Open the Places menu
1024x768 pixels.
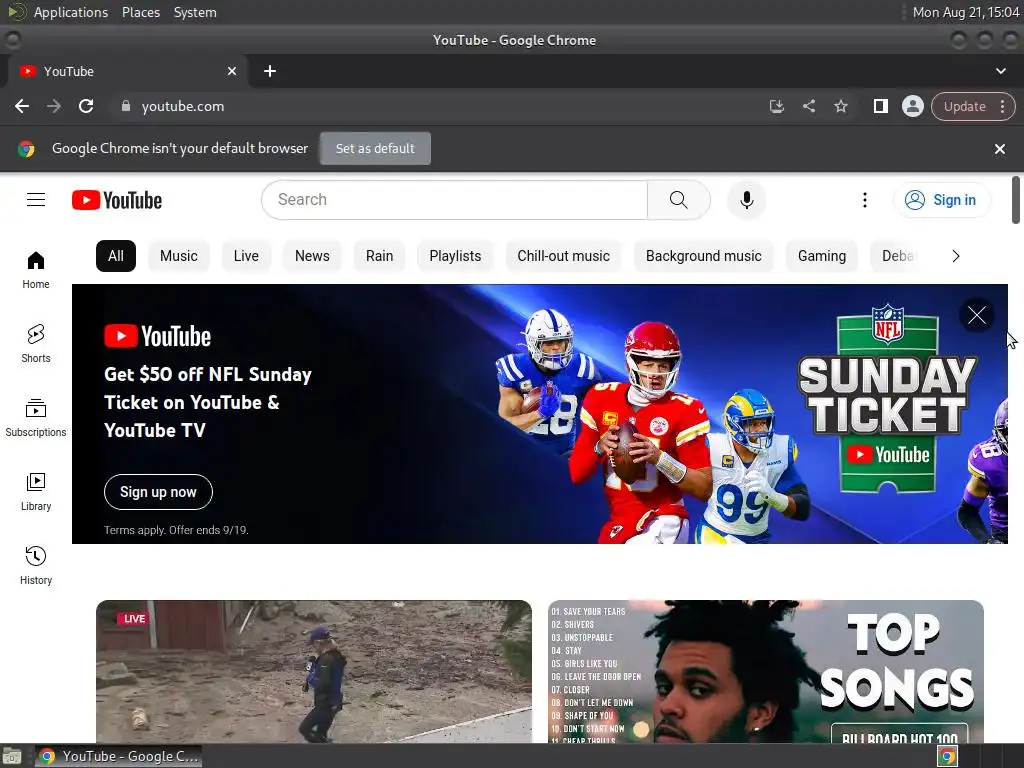pos(140,12)
